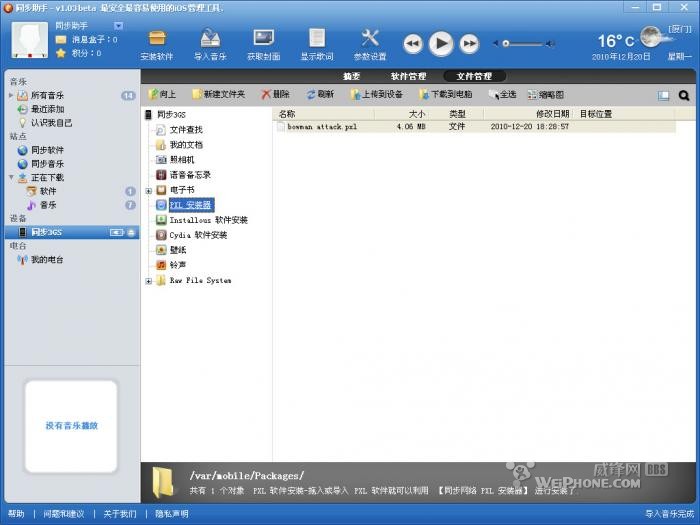This screenshot has width=700, height=525.
Task: Sort by 大小 column header
Action: tap(417, 114)
